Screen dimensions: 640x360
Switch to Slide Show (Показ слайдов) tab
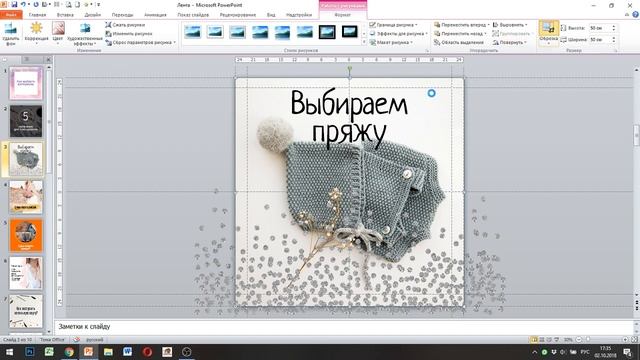(193, 15)
